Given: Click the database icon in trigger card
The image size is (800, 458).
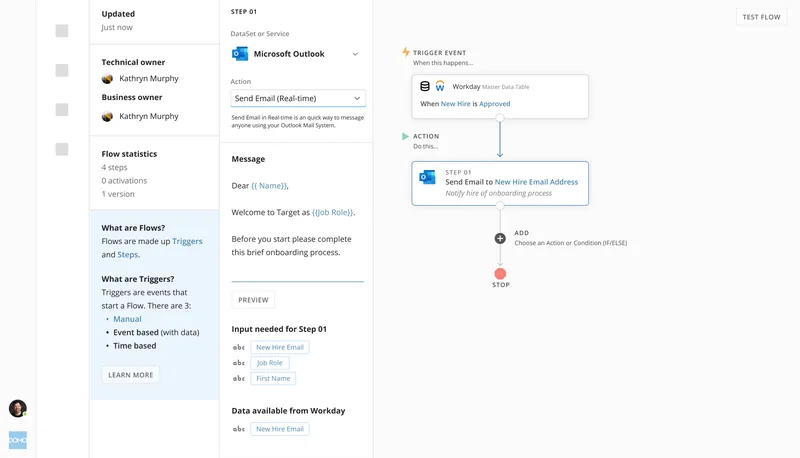Looking at the screenshot, I should coord(424,86).
